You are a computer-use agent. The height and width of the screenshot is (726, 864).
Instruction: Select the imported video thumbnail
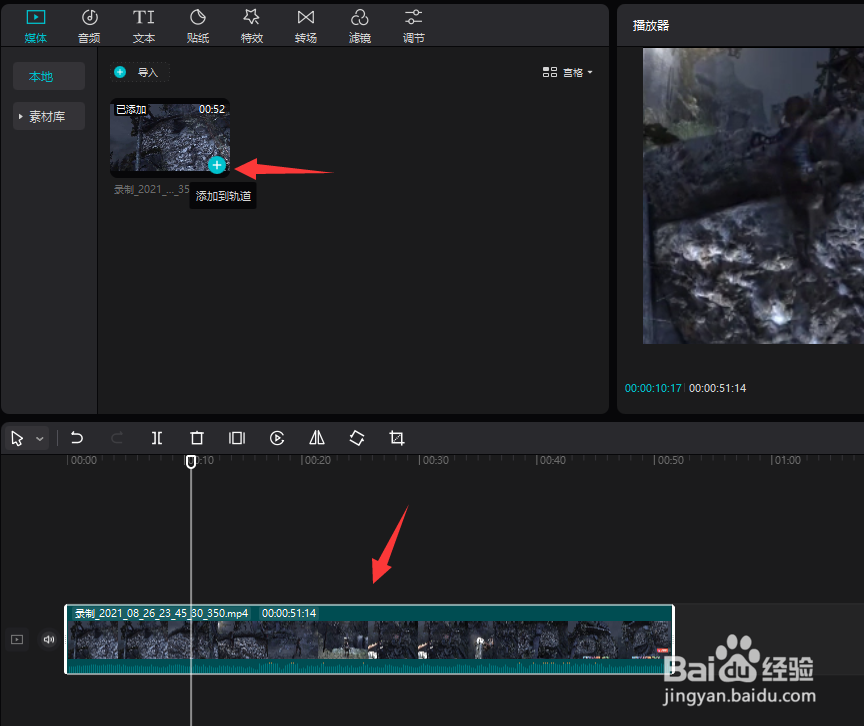click(x=170, y=137)
